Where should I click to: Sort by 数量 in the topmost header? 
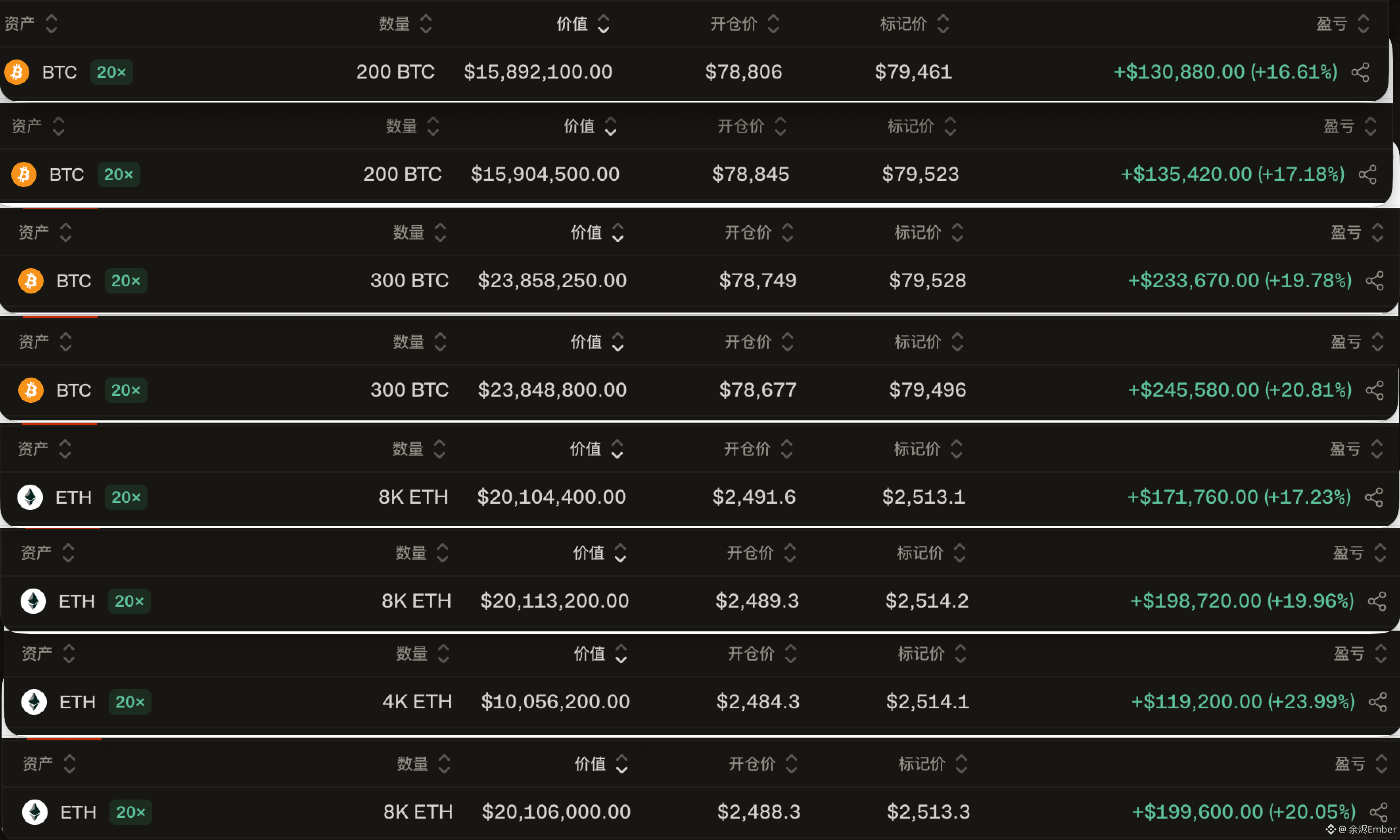pos(405,24)
